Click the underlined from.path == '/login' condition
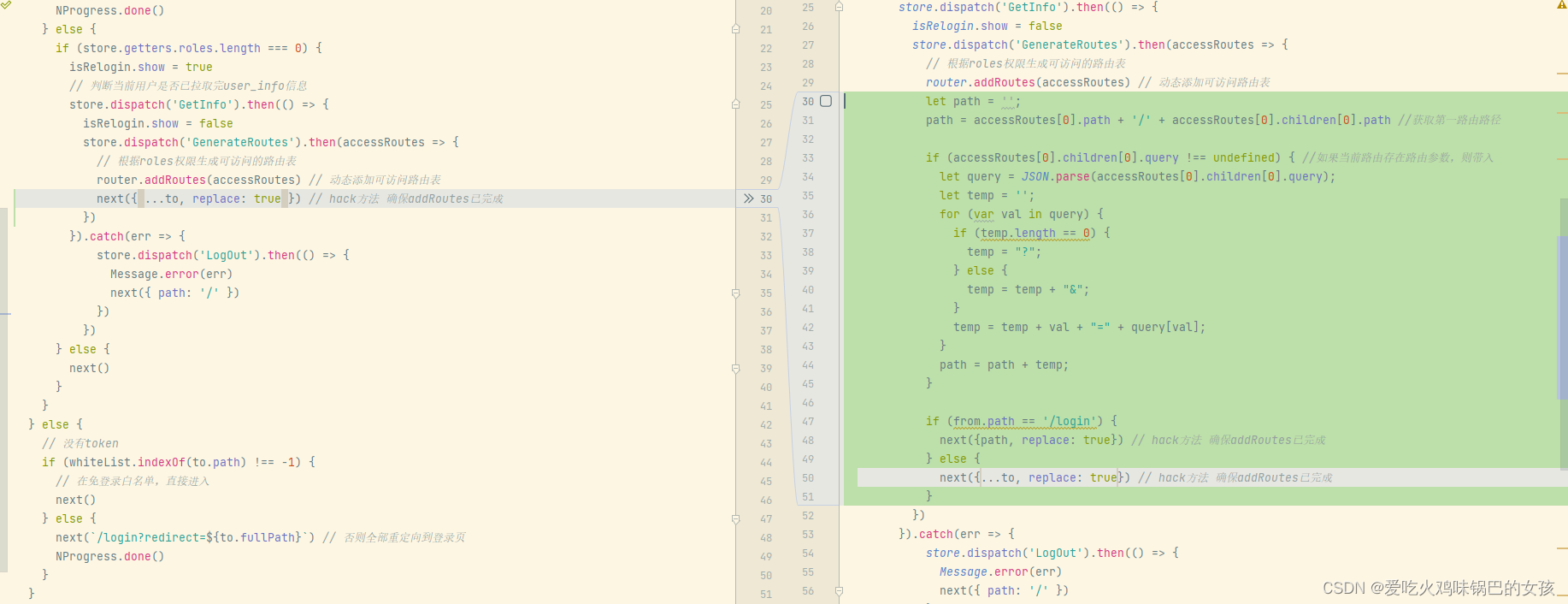 (x=1025, y=421)
